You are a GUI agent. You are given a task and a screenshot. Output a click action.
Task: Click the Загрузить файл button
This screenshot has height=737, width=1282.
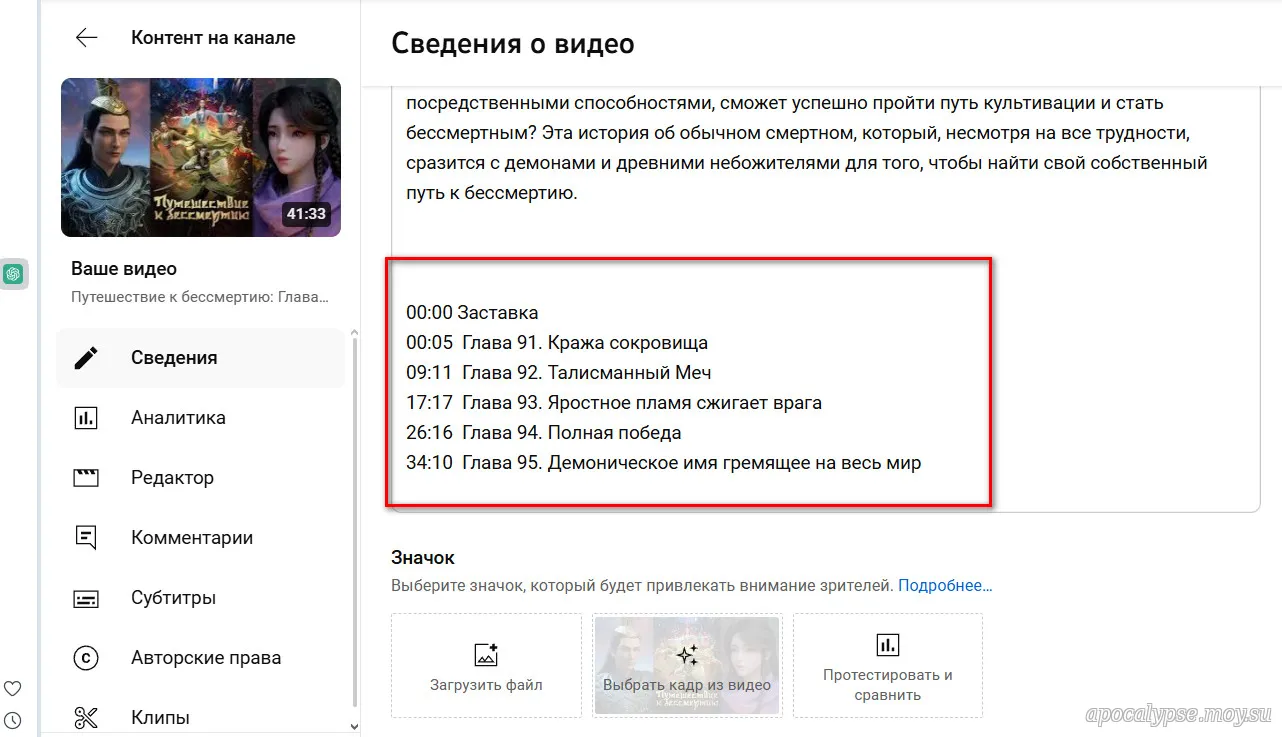point(486,666)
